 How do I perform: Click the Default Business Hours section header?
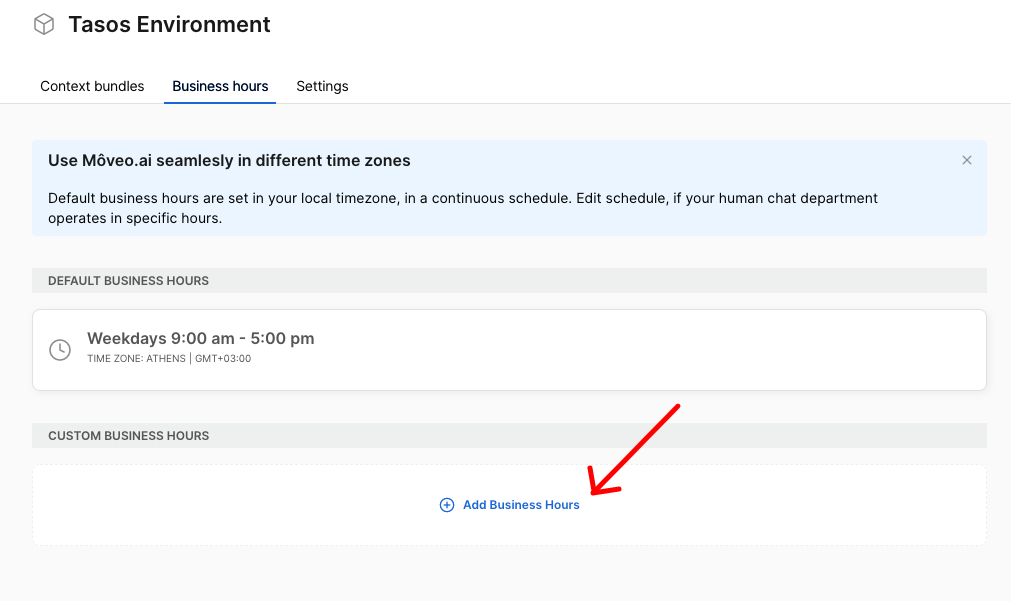click(128, 281)
